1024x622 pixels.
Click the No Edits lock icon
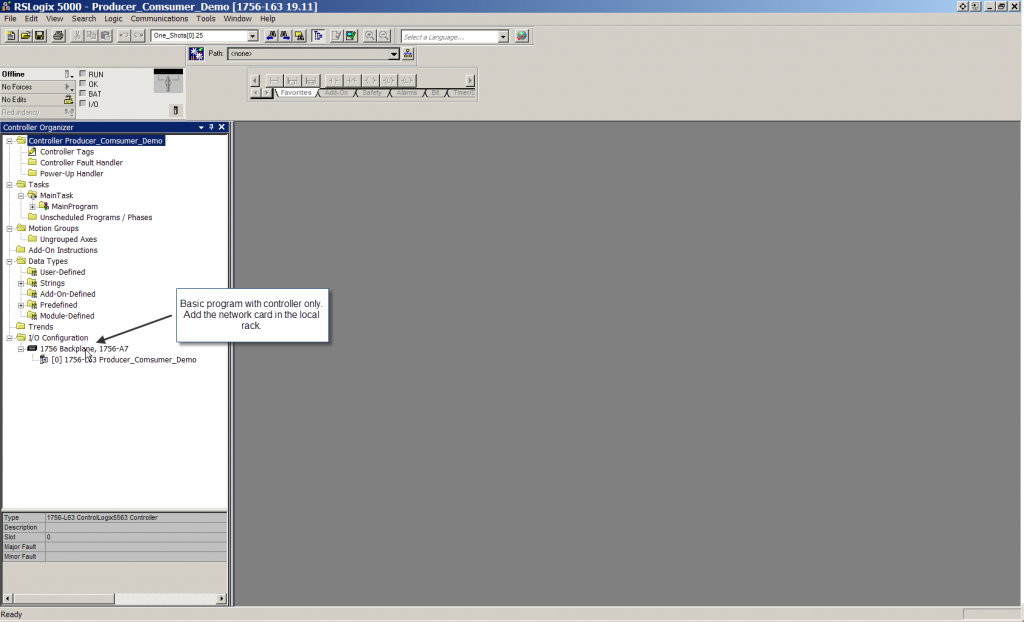point(68,100)
